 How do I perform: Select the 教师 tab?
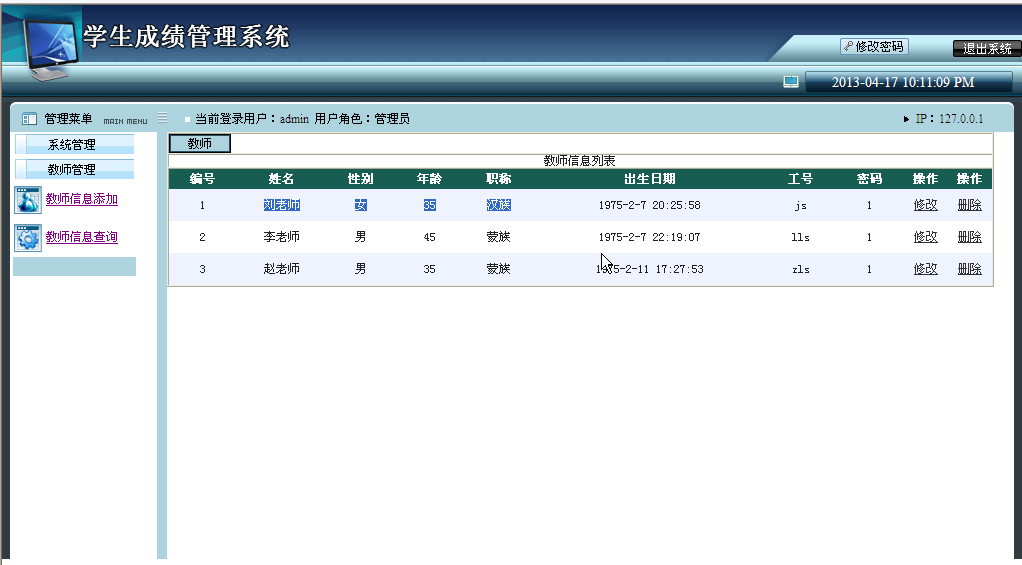pyautogui.click(x=199, y=143)
